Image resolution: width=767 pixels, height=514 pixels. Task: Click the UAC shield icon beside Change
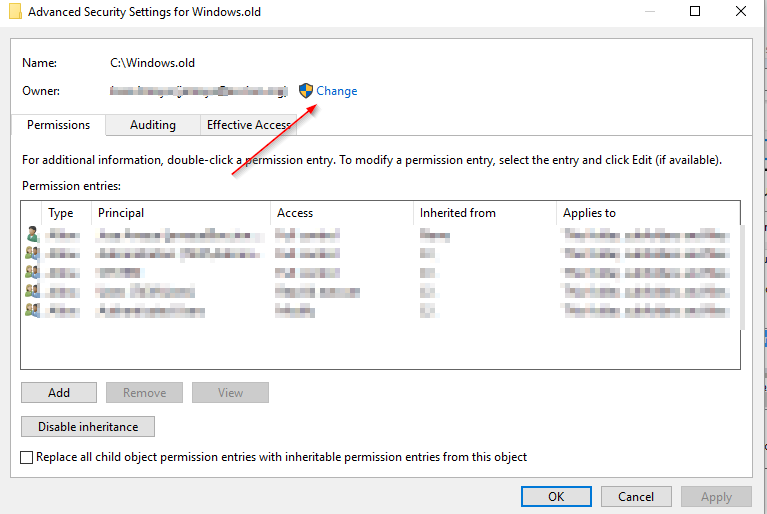306,90
